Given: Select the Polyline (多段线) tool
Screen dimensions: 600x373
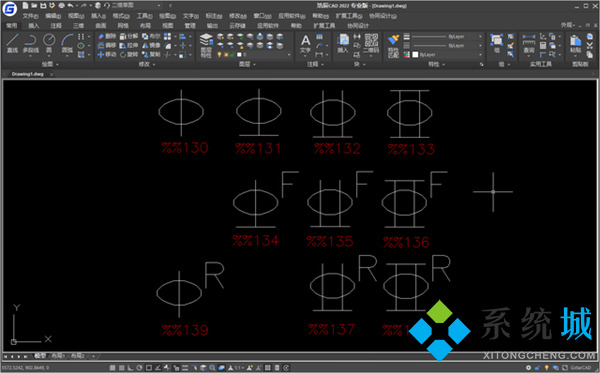Looking at the screenshot, I should pyautogui.click(x=30, y=44).
